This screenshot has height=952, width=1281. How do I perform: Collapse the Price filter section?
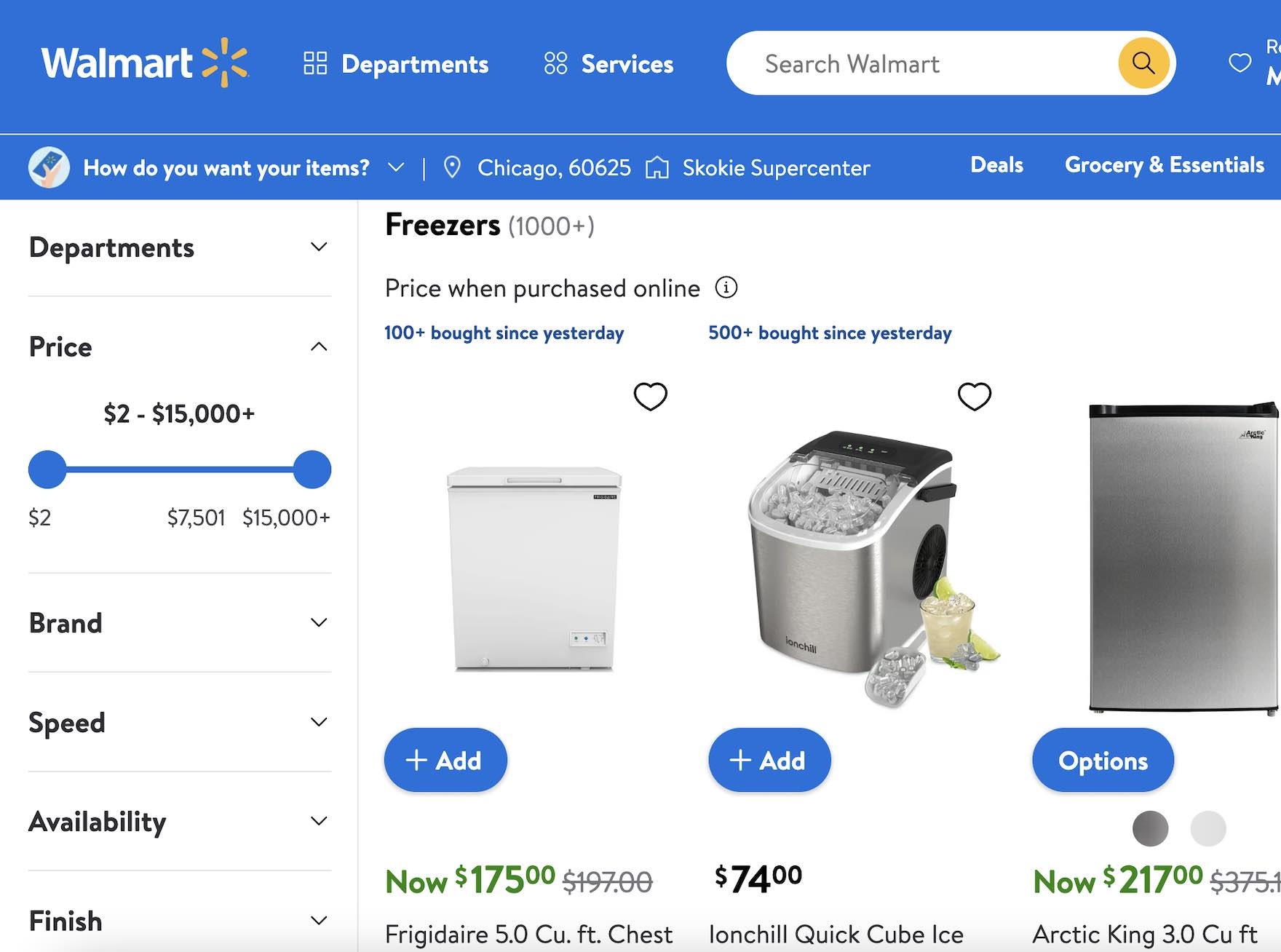coord(319,346)
